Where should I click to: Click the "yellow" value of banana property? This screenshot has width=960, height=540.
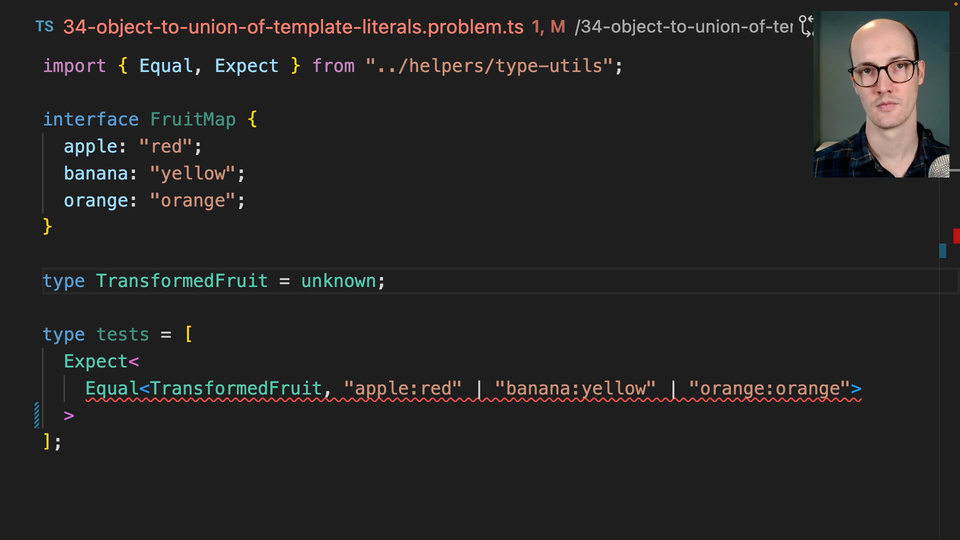pos(192,173)
